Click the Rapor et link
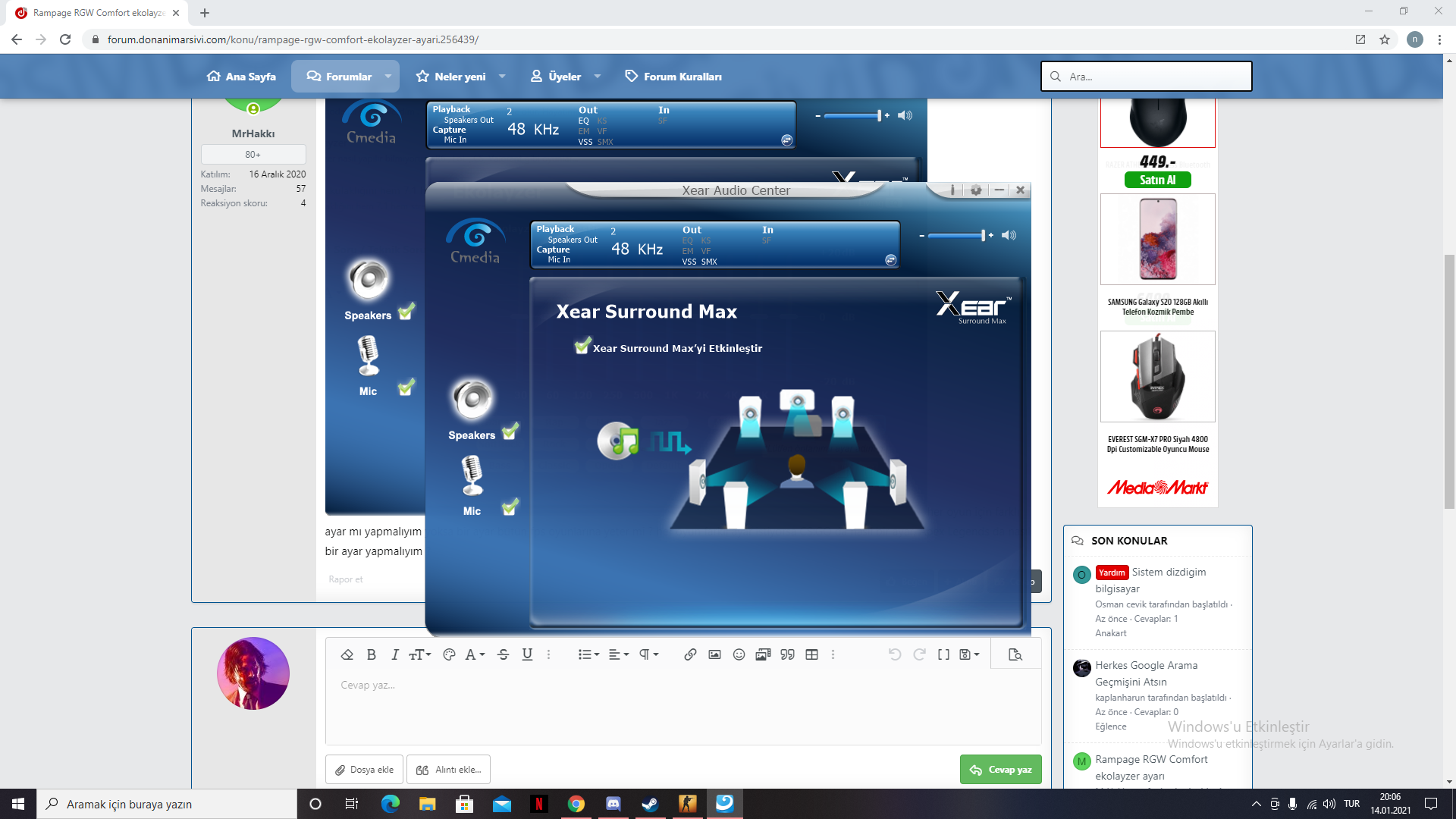1456x819 pixels. [x=346, y=579]
